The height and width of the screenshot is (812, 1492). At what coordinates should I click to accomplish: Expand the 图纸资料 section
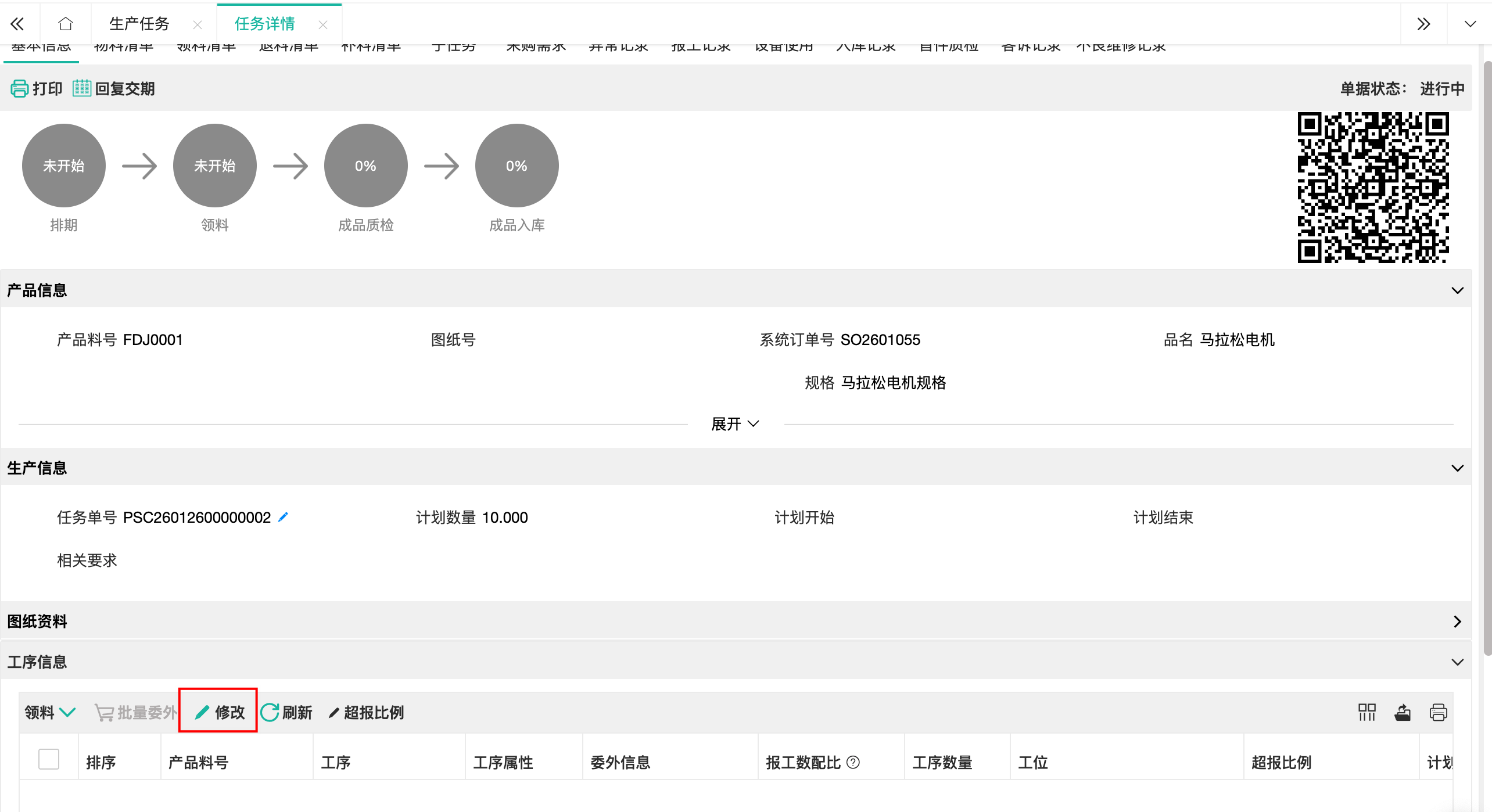1457,621
